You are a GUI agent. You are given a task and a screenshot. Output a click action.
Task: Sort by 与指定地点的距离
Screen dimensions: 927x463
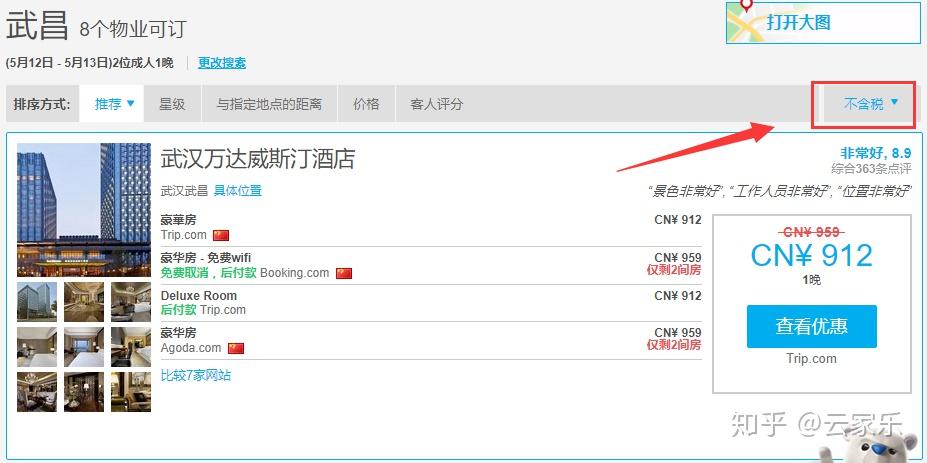(269, 104)
